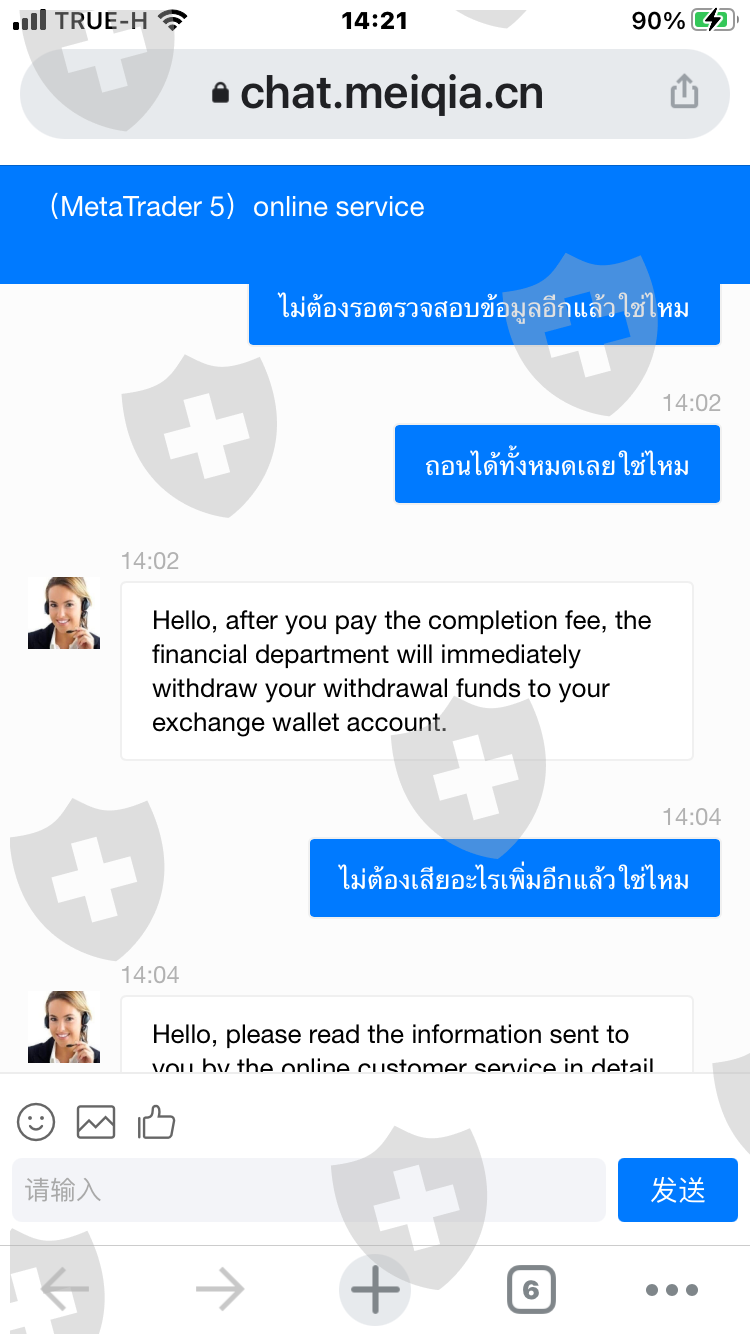The image size is (750, 1334).
Task: Tap the 请输入 message input field
Action: (x=308, y=1190)
